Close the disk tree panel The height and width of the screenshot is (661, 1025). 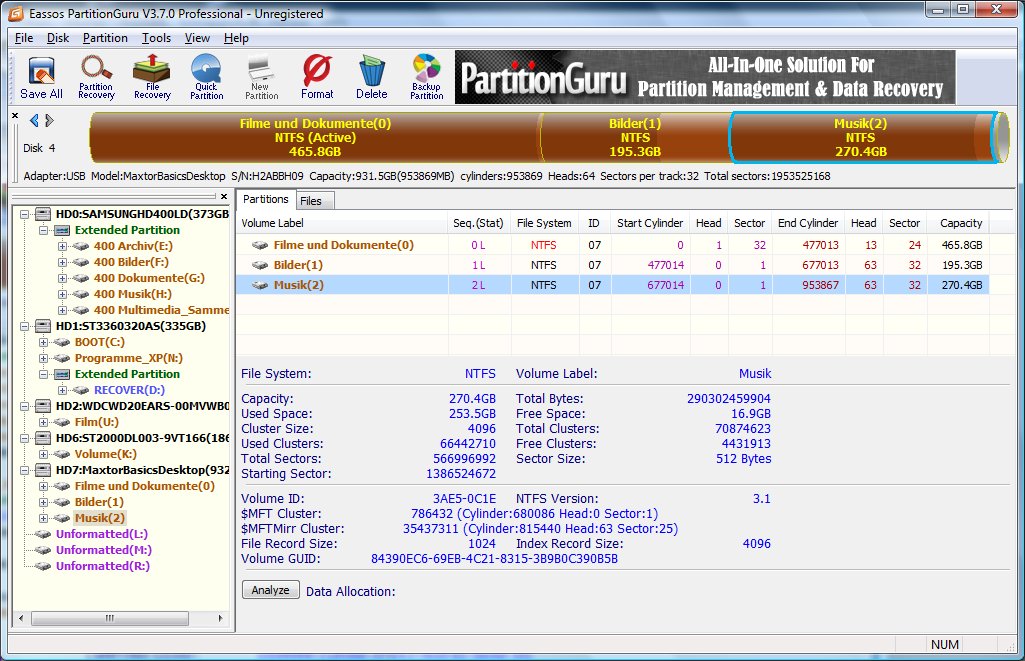224,196
